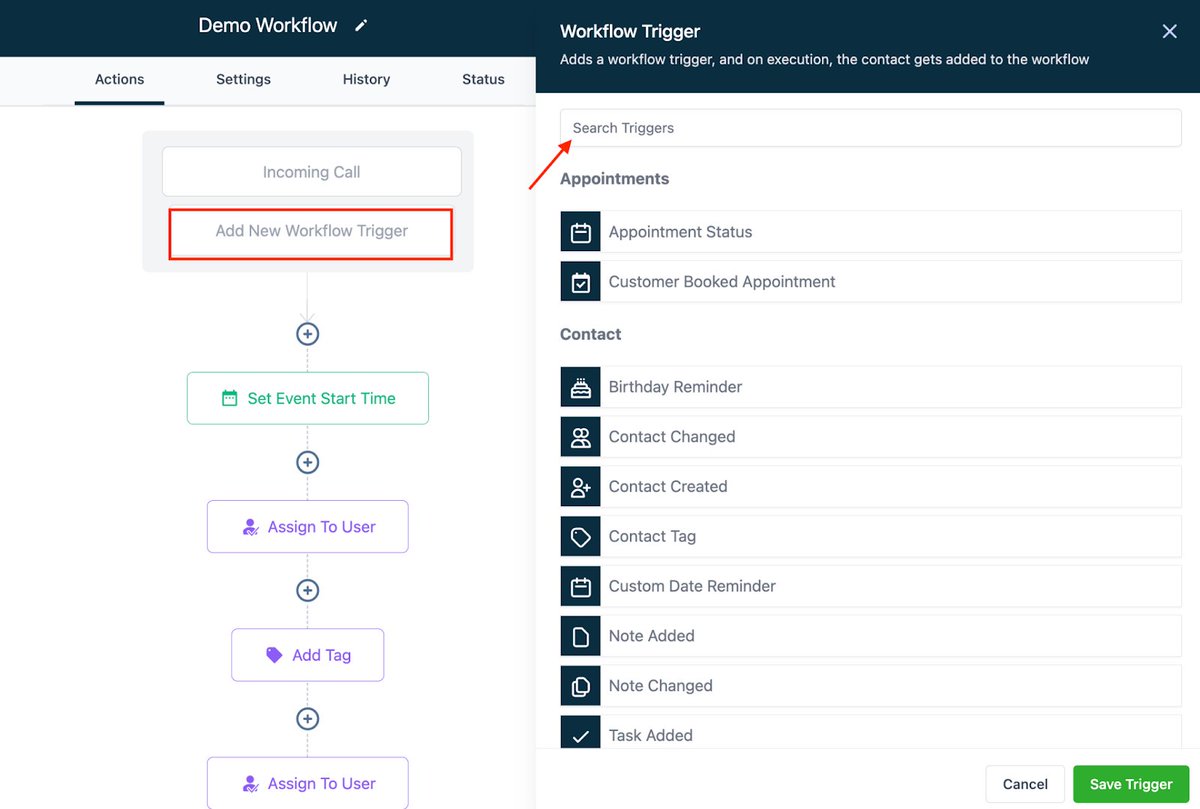Click plus icon below Add Tag step

coord(308,718)
